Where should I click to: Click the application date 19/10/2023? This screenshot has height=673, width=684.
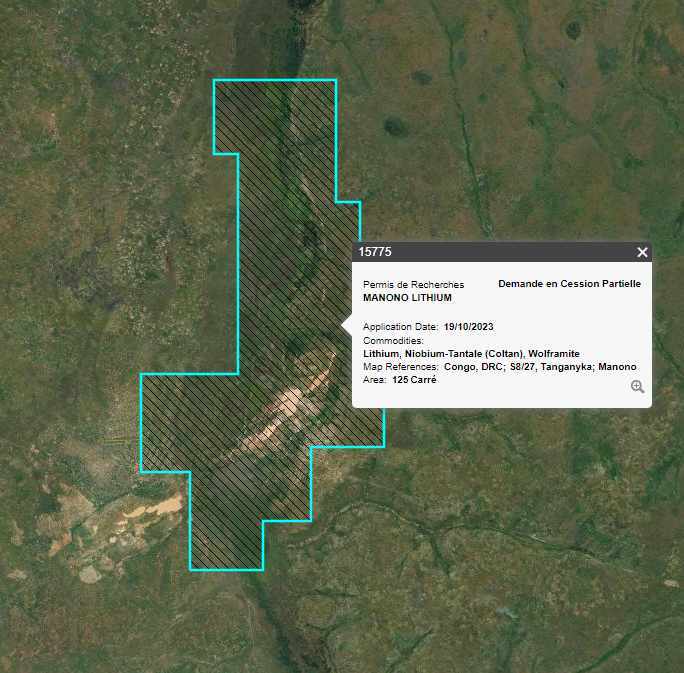coord(469,327)
